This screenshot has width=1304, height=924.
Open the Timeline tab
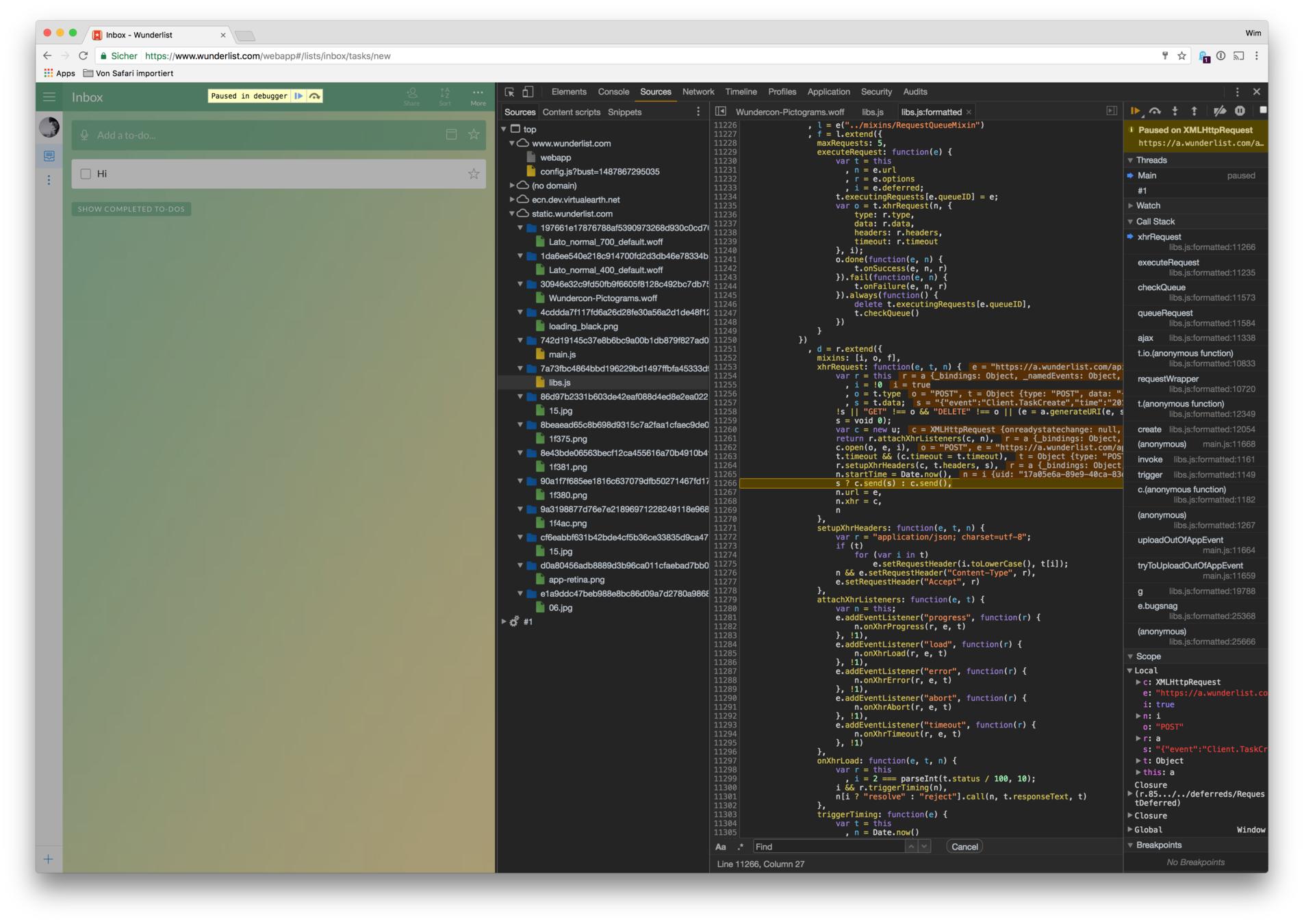click(x=741, y=92)
